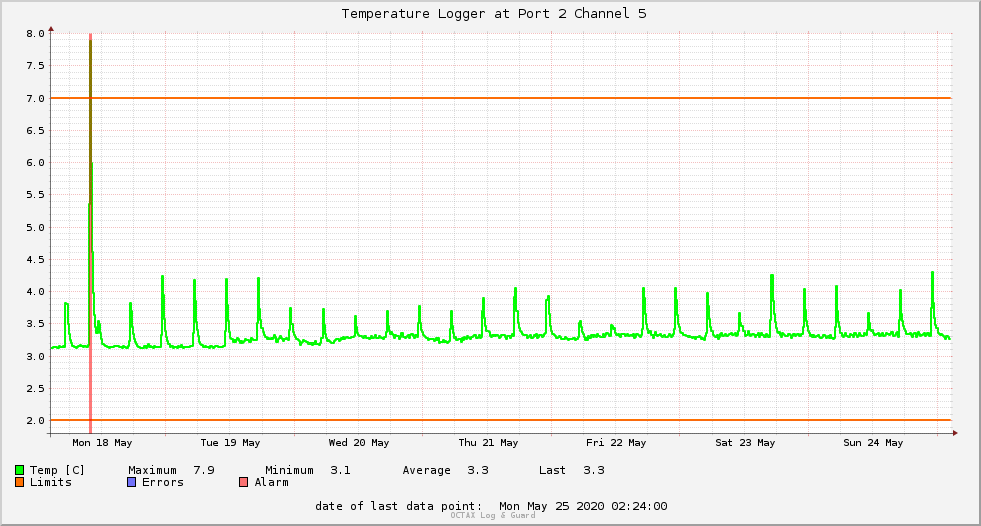The height and width of the screenshot is (526, 981).
Task: Click the Last 3.3 value
Action: click(594, 470)
